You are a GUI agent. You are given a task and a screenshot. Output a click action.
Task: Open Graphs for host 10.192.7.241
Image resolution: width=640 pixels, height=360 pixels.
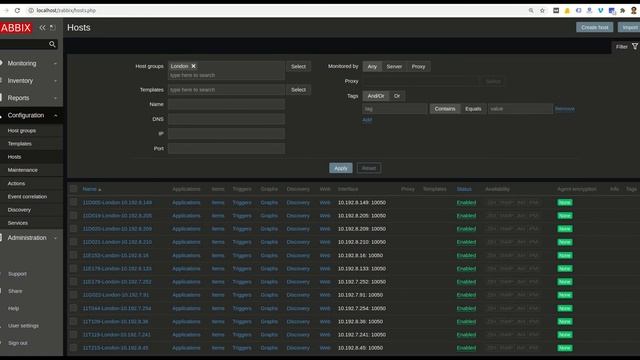[269, 335]
